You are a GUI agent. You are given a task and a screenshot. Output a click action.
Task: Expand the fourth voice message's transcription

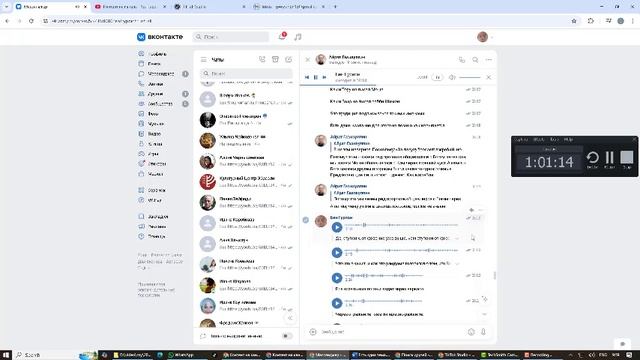point(484,314)
